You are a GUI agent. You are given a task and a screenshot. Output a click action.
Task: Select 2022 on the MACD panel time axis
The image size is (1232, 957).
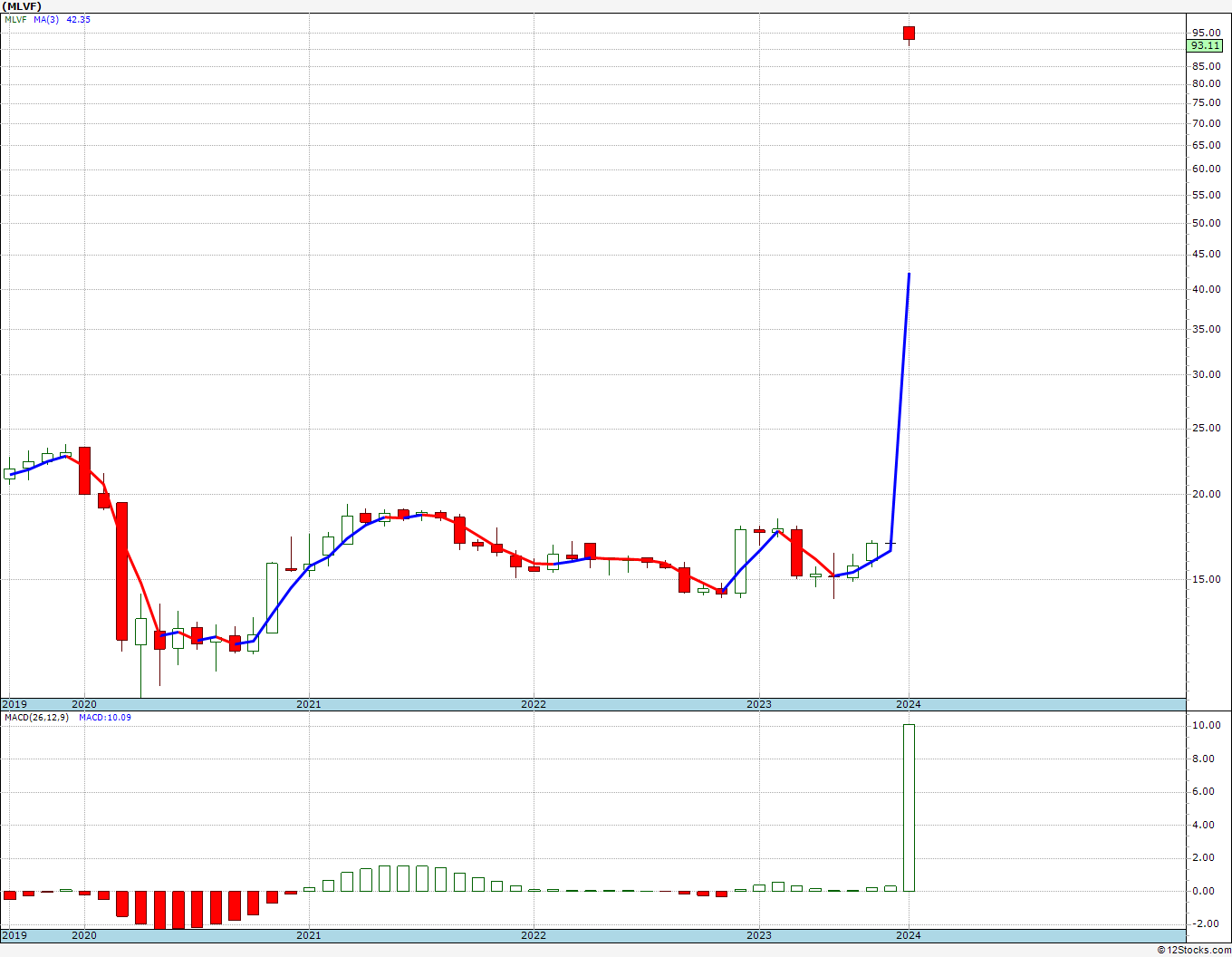tap(534, 935)
